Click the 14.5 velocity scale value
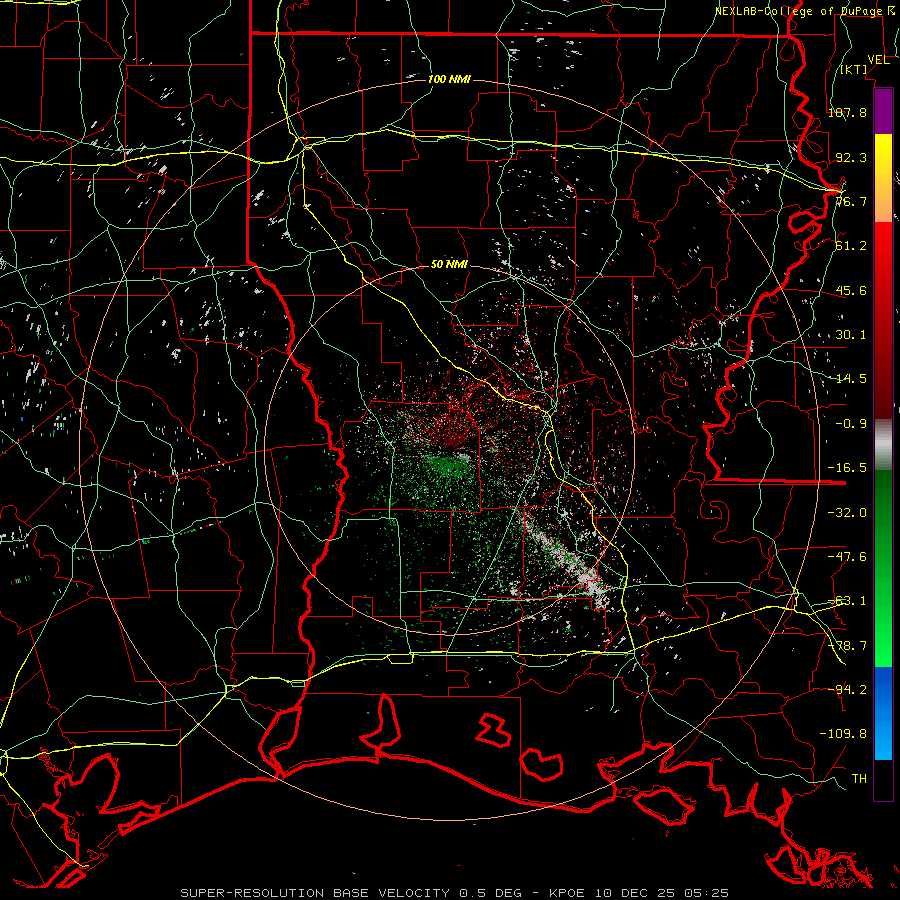Screen dimensions: 900x900 [x=851, y=379]
